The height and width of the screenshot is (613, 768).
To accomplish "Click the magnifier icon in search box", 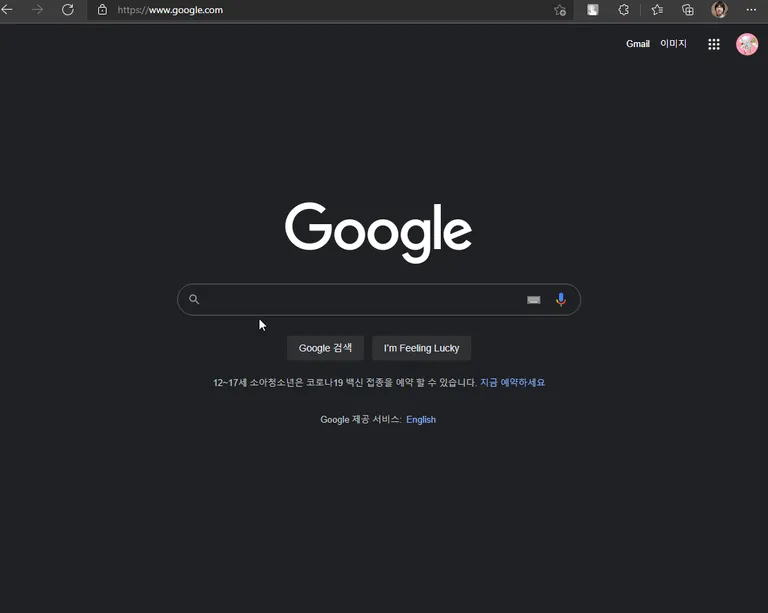I will click(194, 299).
